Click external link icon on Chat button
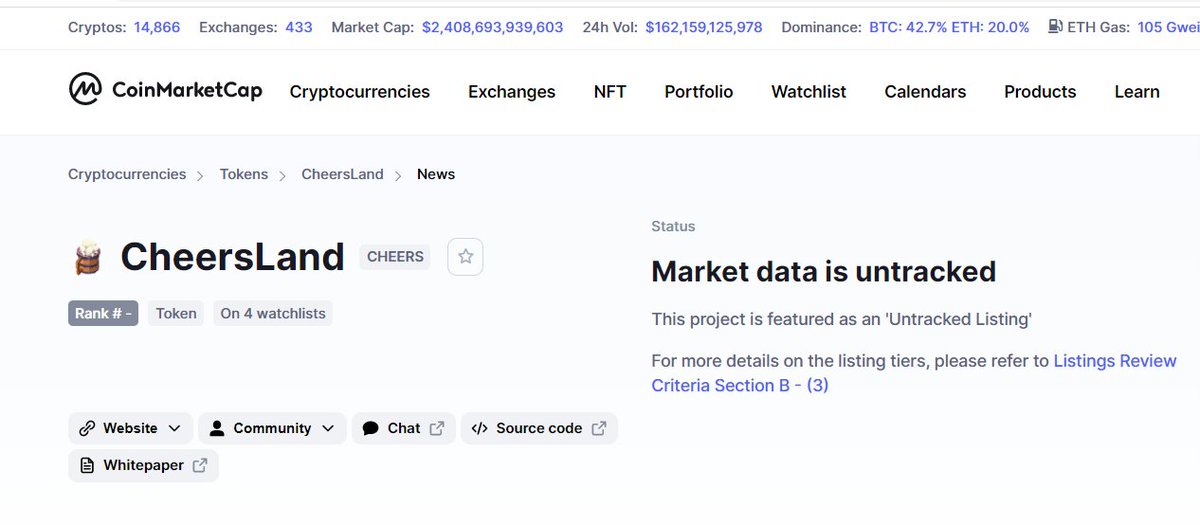 pyautogui.click(x=437, y=428)
